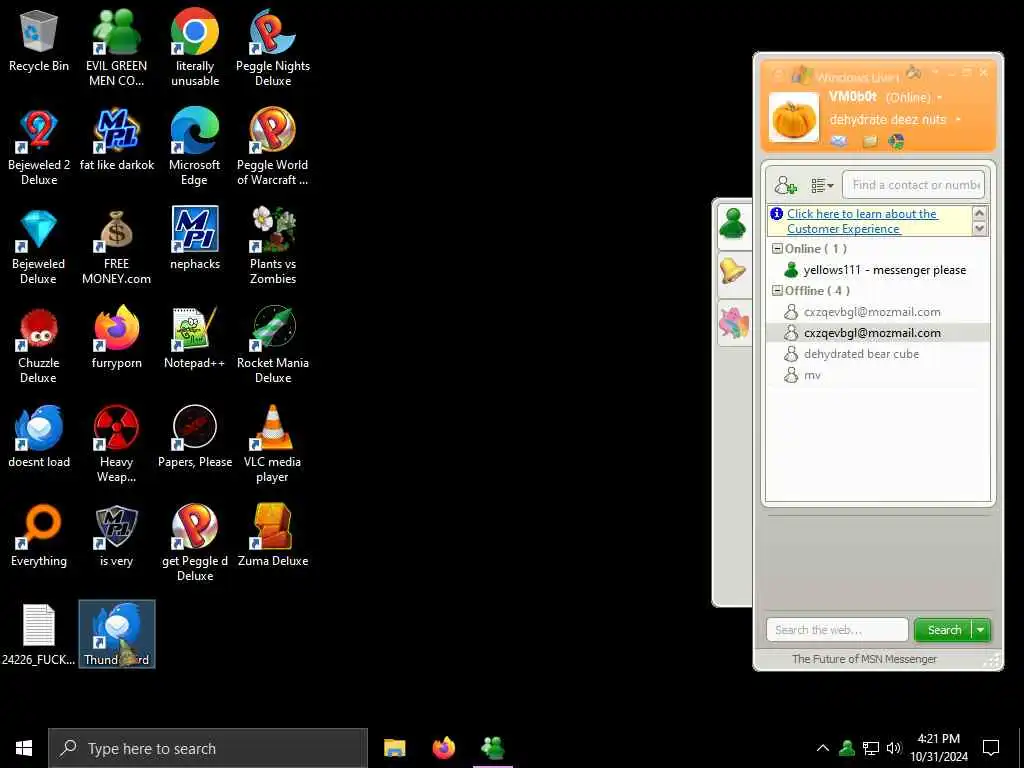Click the Messenger taskbar button

492,748
